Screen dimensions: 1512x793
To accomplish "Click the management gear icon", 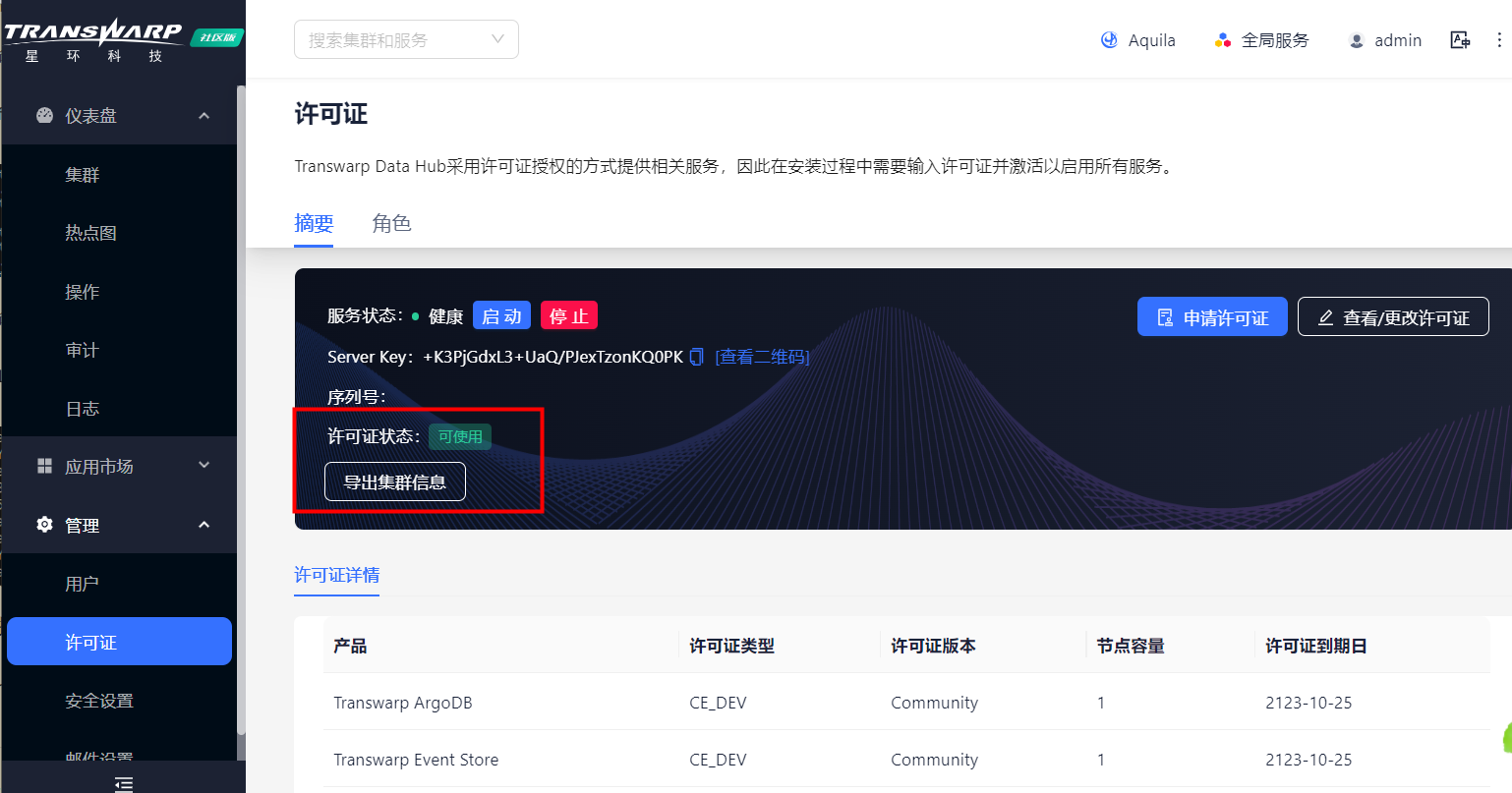I will [x=44, y=525].
